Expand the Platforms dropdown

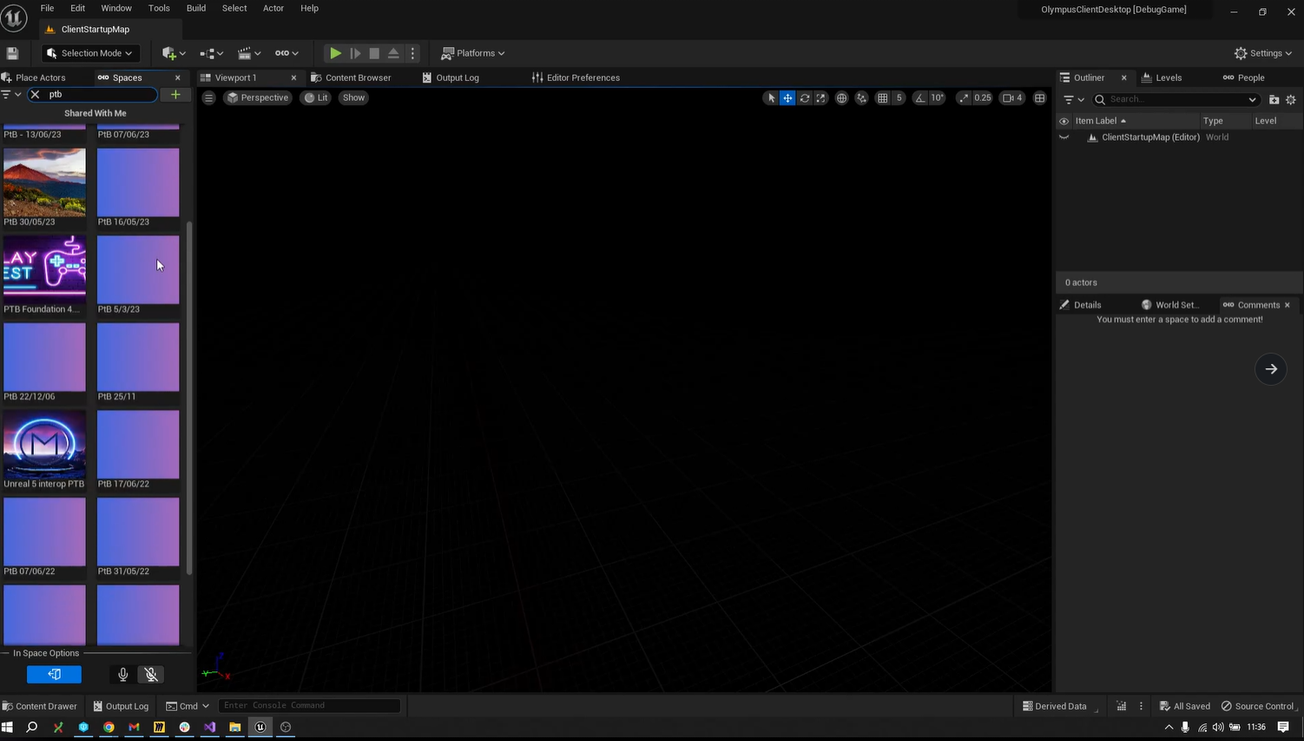[x=473, y=53]
